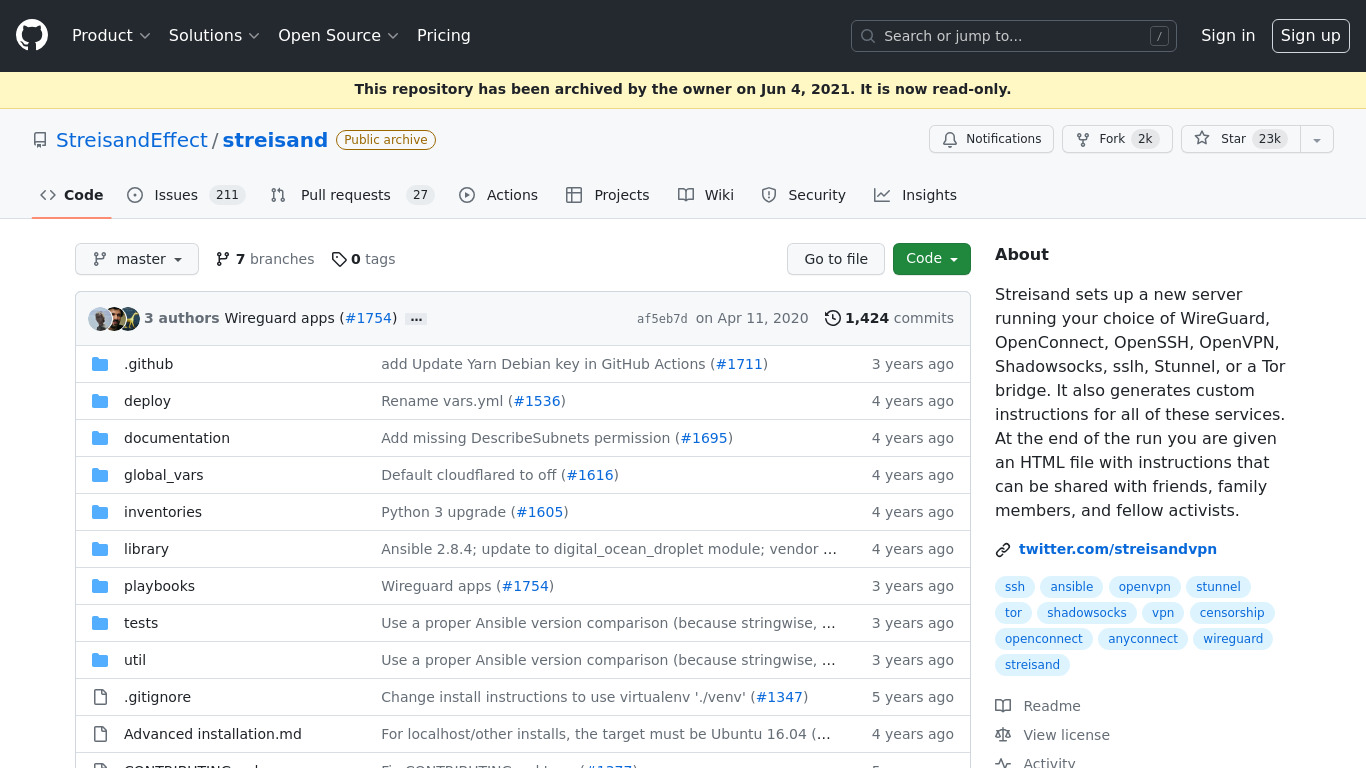View the 0 tags link
The width and height of the screenshot is (1366, 768).
click(x=364, y=259)
